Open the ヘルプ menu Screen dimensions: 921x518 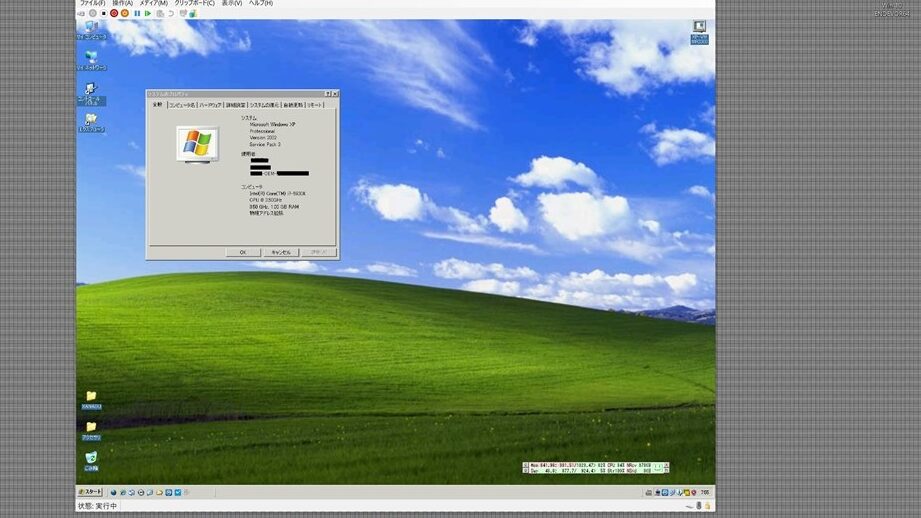click(x=261, y=3)
